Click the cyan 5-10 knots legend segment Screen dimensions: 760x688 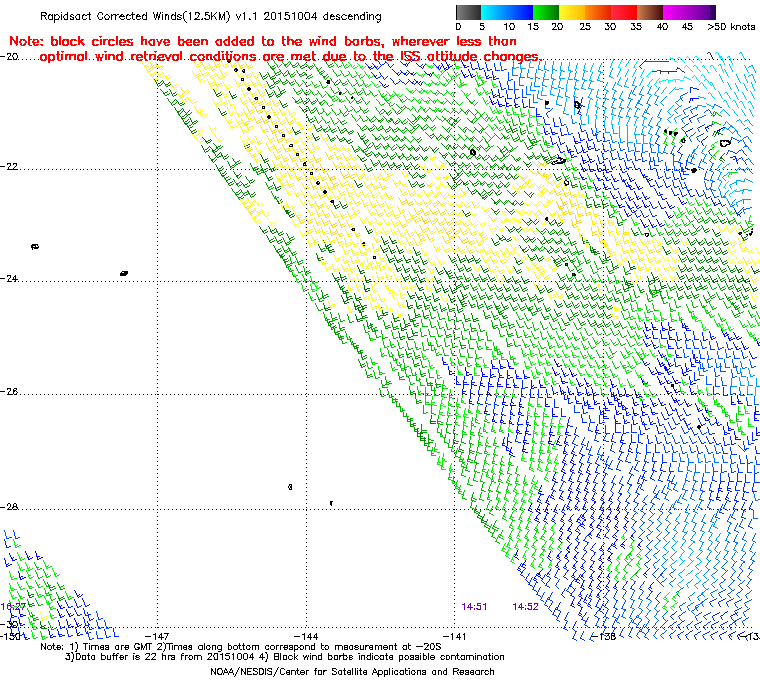[x=494, y=12]
